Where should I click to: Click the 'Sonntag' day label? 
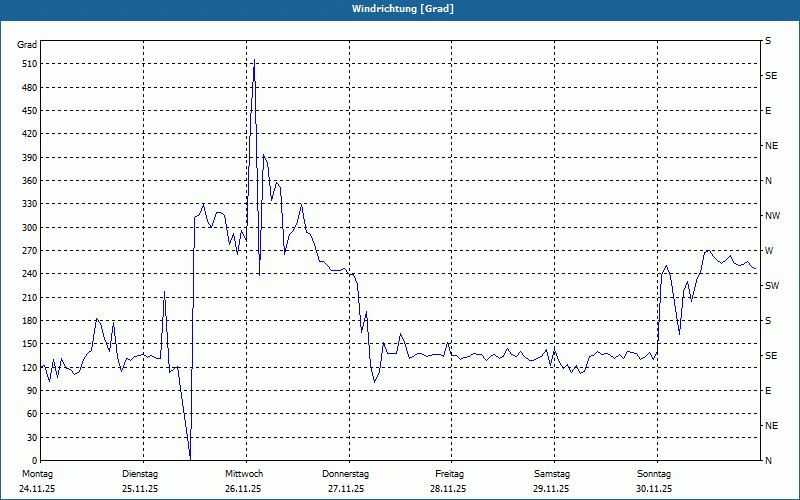coord(654,473)
